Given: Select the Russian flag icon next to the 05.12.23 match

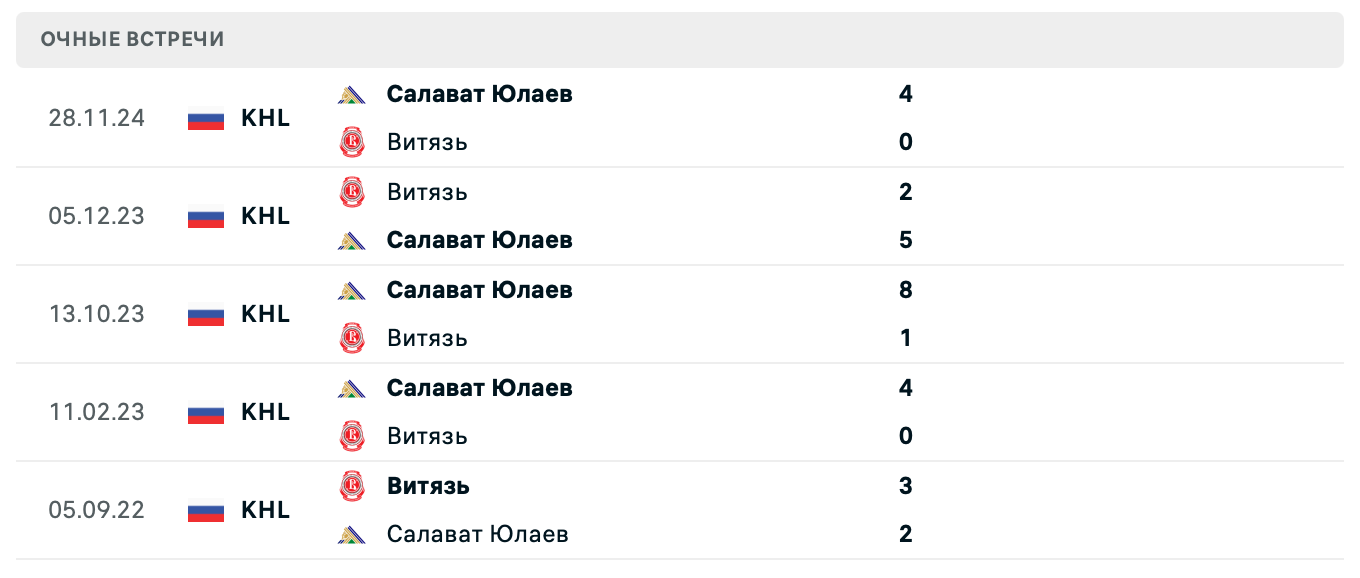Looking at the screenshot, I should point(205,216).
